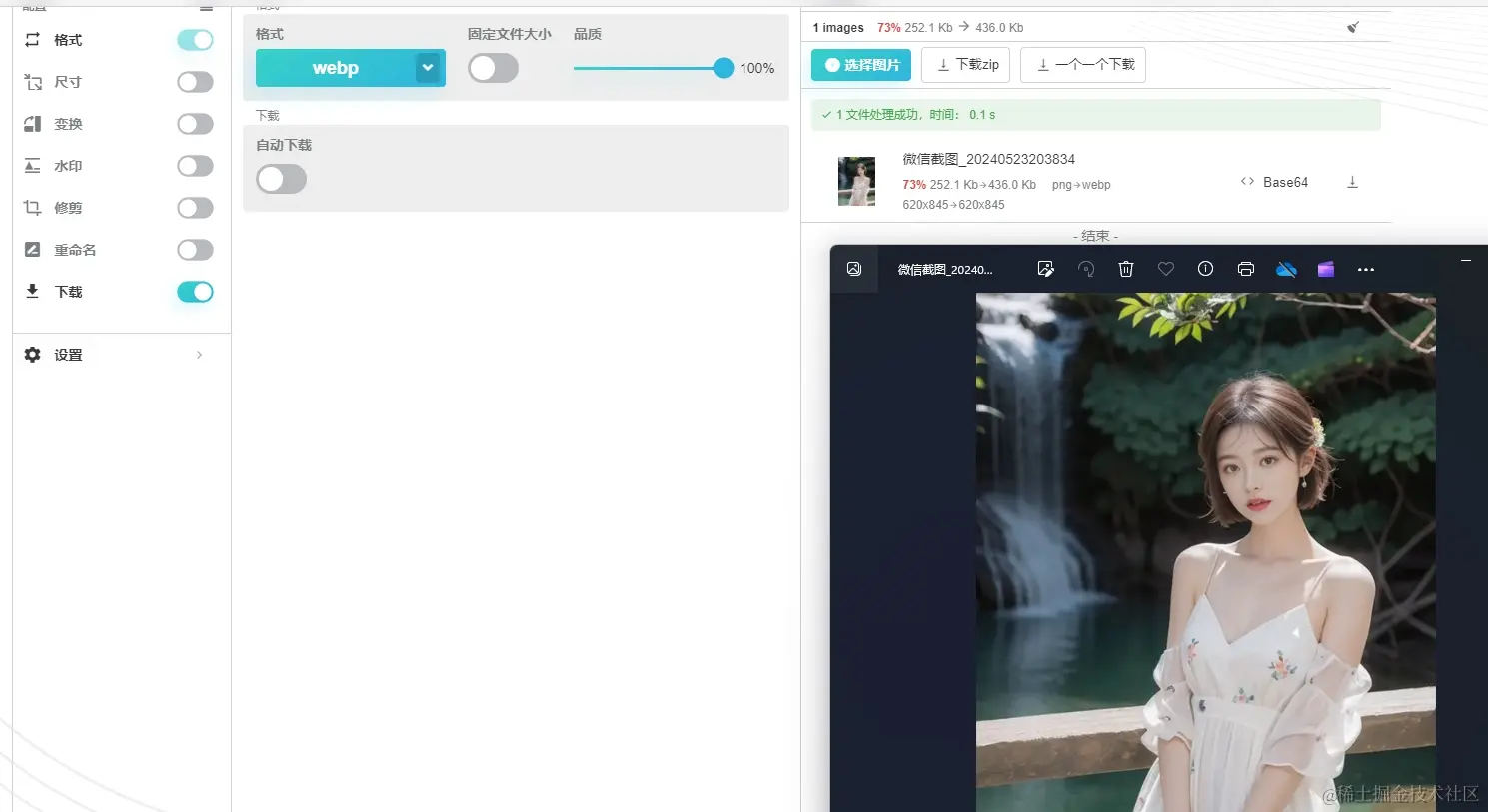Enable the 尺寸 size switch
This screenshot has width=1488, height=812.
tap(195, 82)
